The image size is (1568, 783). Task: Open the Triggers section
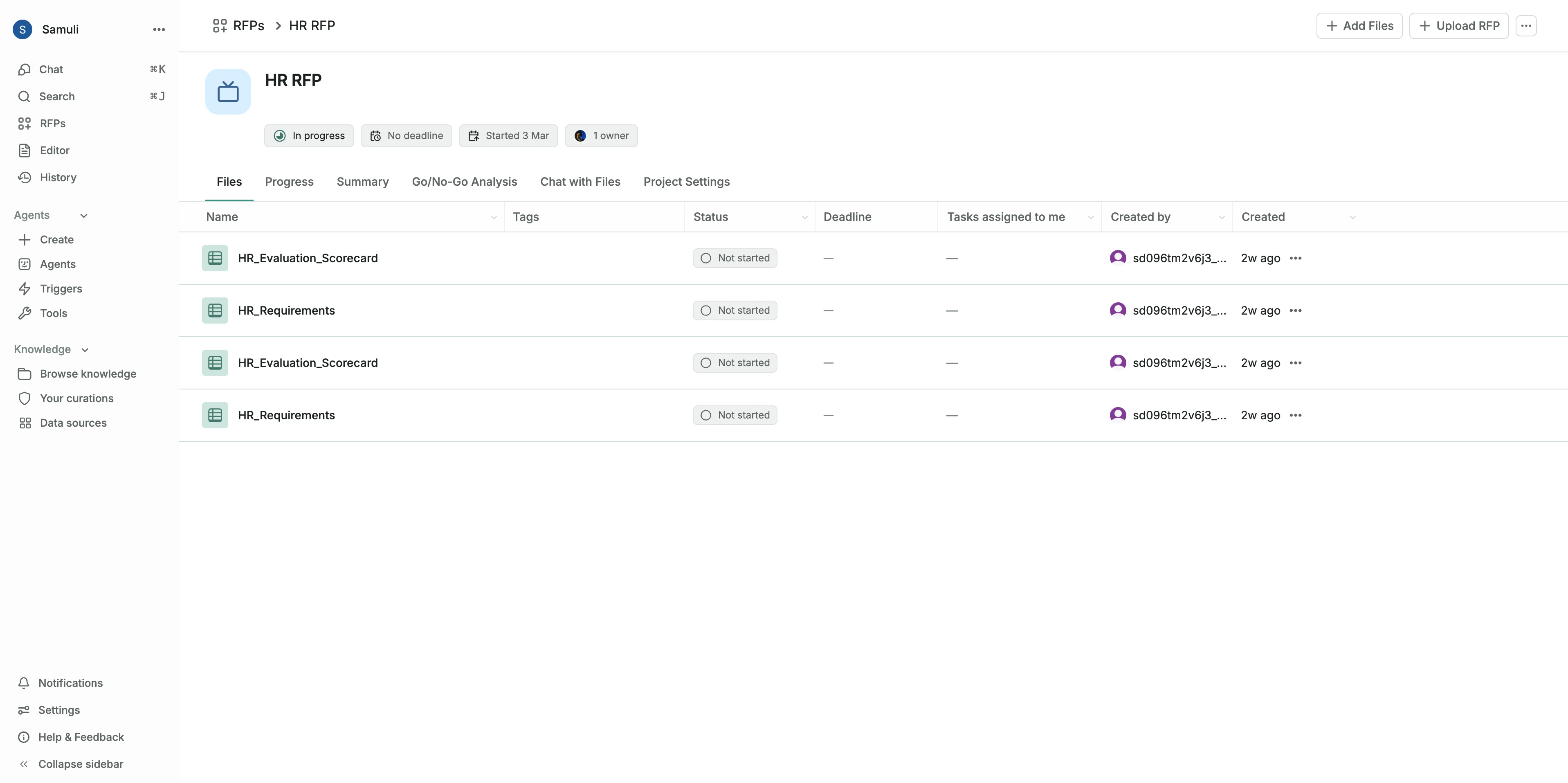[x=61, y=288]
